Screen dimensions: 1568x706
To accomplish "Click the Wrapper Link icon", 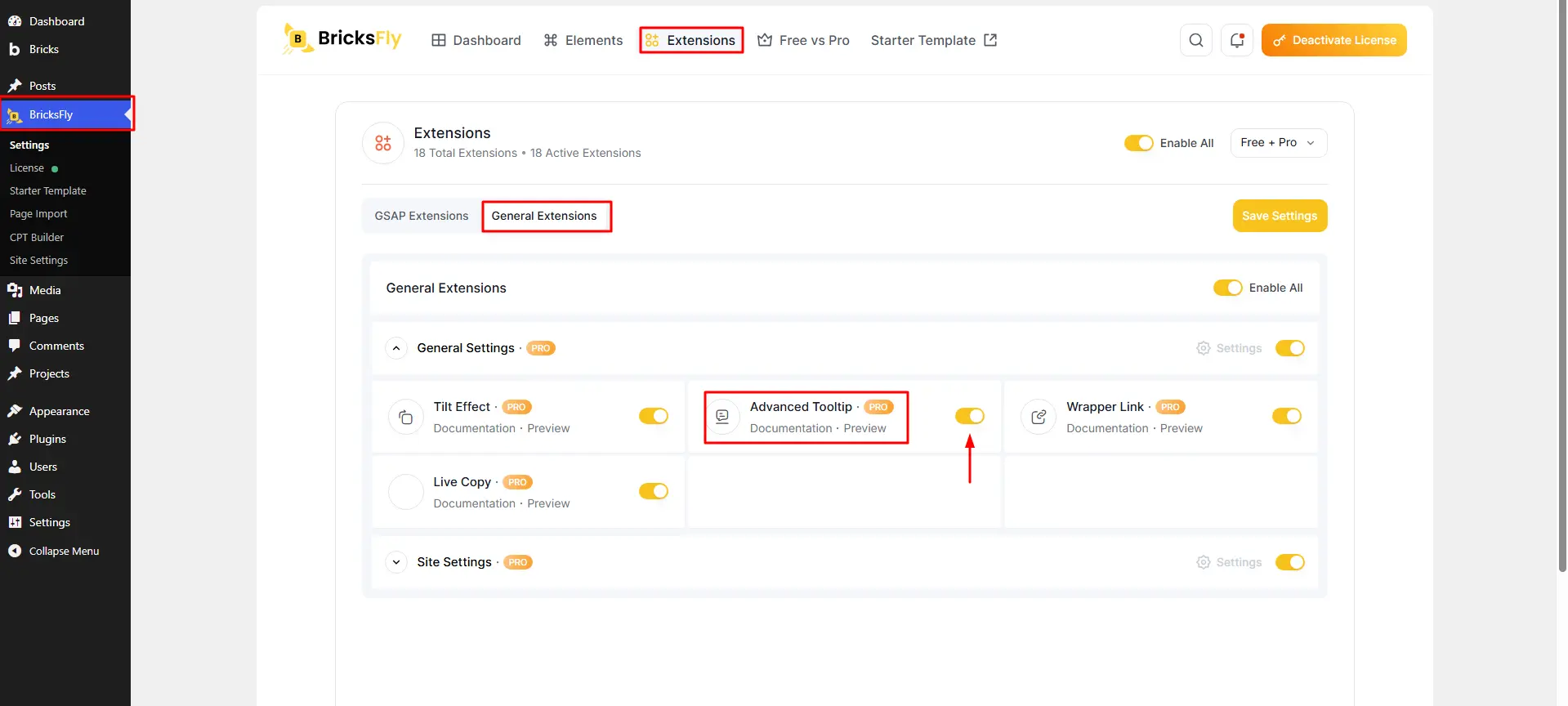I will pos(1039,418).
